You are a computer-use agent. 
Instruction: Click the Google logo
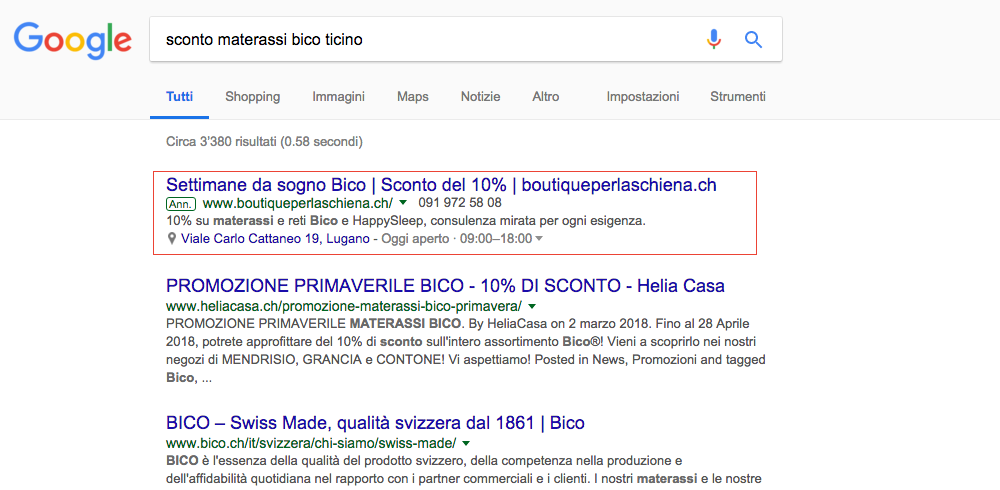(72, 40)
